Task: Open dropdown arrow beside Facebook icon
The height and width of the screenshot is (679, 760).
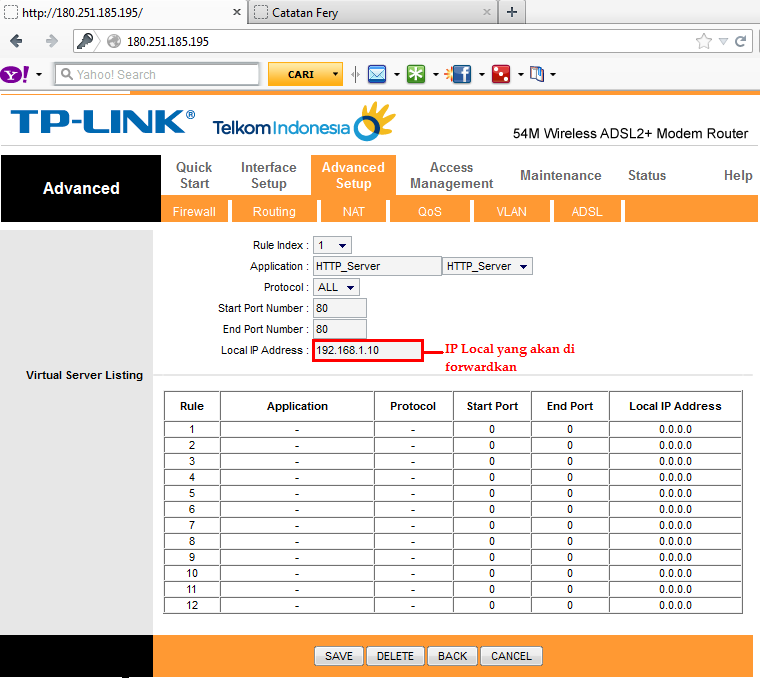Action: click(x=482, y=75)
